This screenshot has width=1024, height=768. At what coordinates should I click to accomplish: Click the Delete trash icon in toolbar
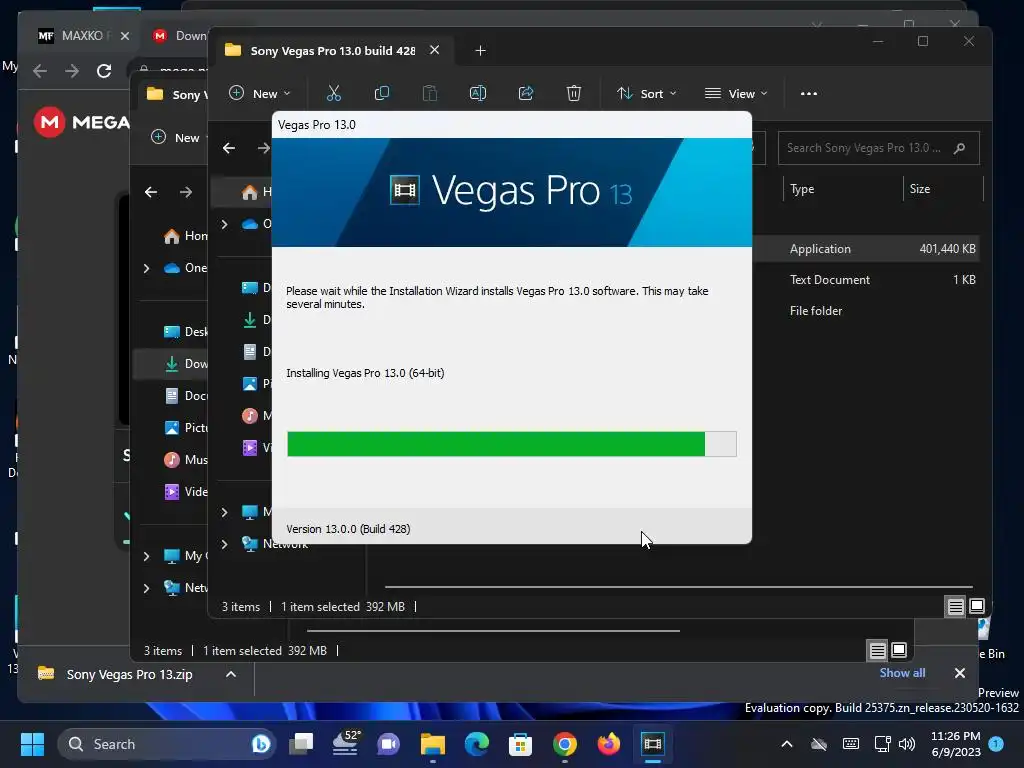coord(573,93)
